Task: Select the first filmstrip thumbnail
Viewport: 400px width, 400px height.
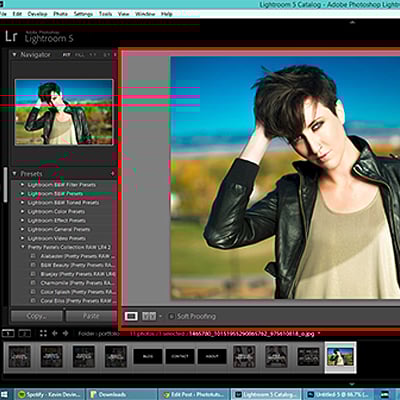Action: pyautogui.click(x=20, y=357)
